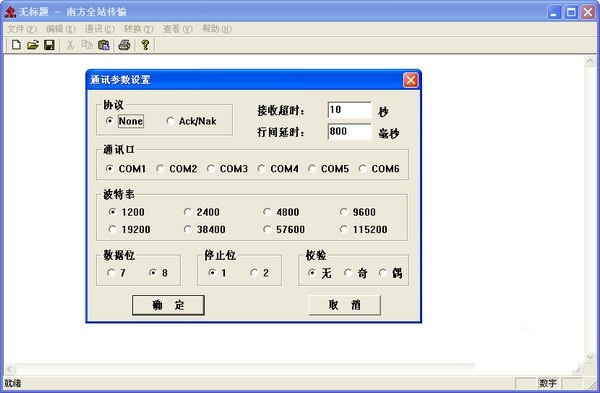Set baud rate to 57600
This screenshot has width=600, height=393.
click(284, 230)
